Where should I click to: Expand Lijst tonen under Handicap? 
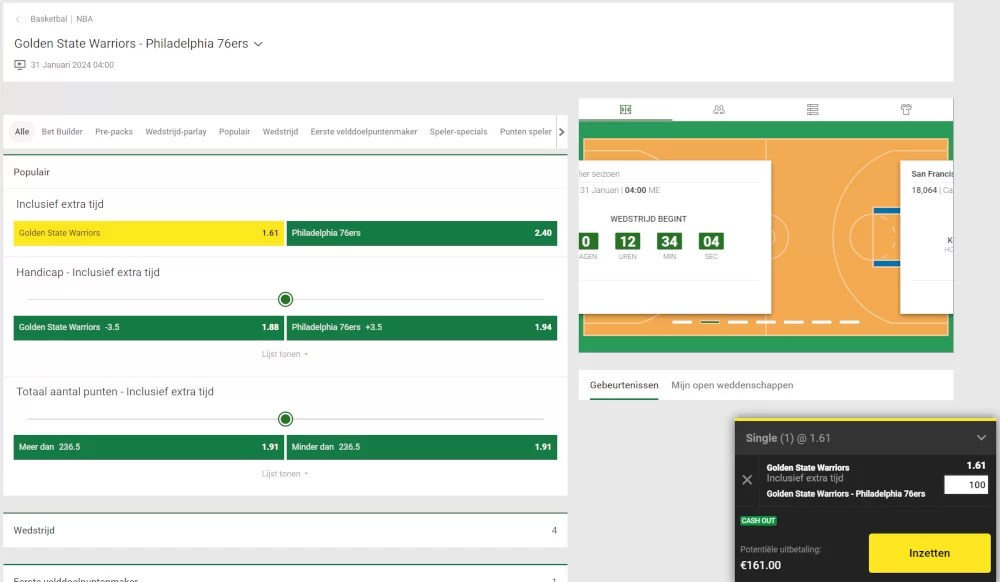284,354
